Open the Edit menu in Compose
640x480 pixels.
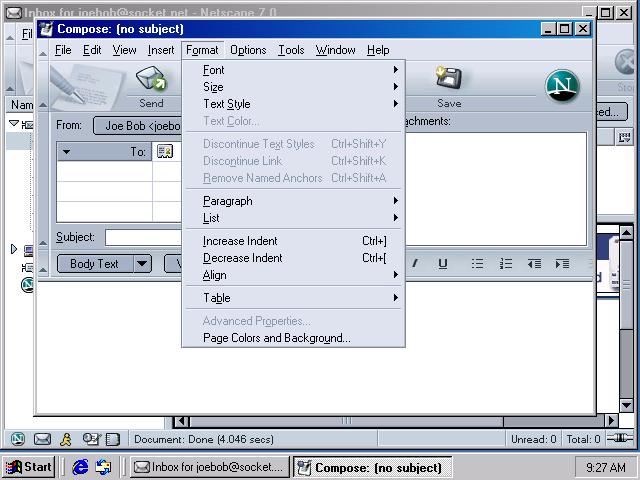tap(92, 50)
